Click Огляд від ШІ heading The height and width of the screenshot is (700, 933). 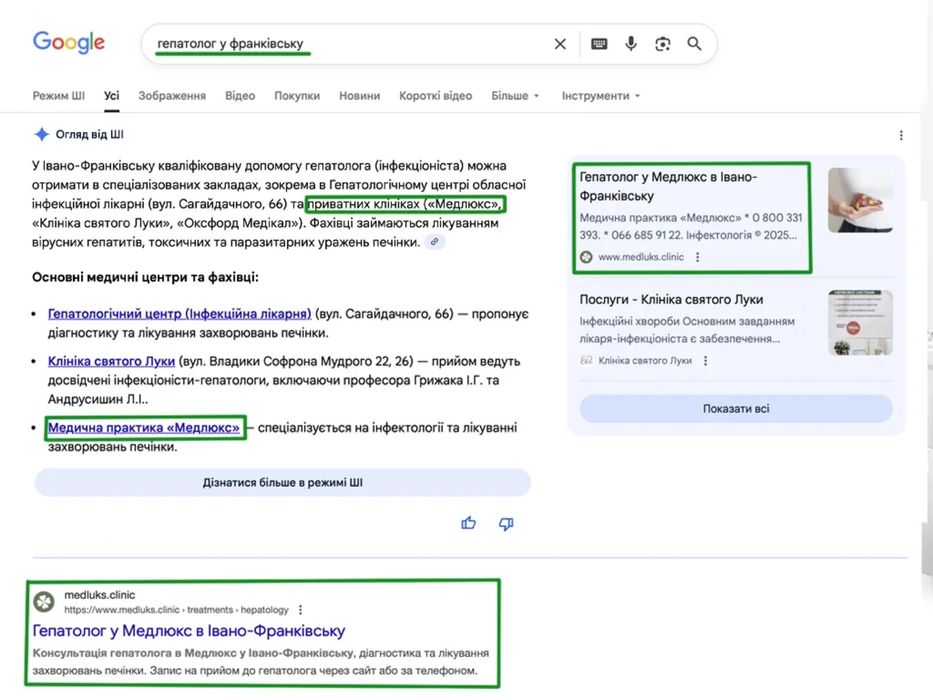pos(90,135)
